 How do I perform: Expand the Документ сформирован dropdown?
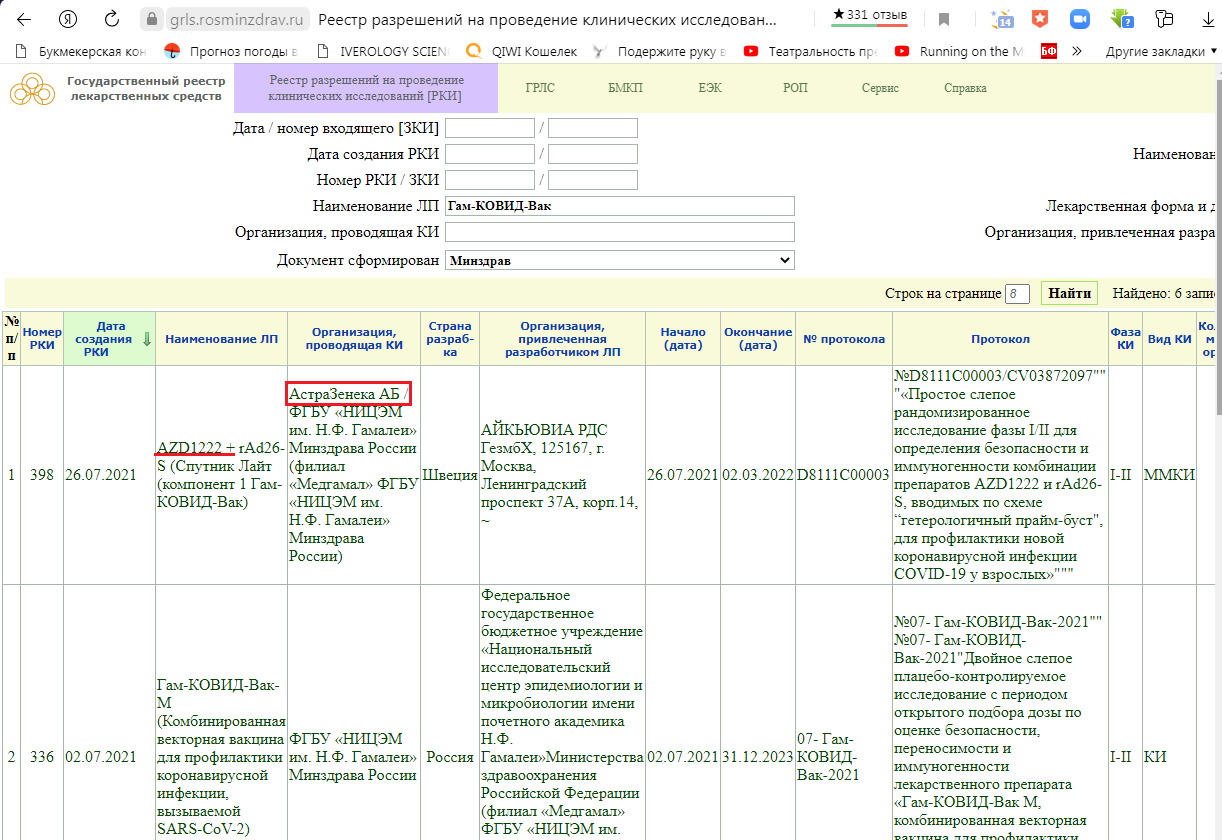619,260
